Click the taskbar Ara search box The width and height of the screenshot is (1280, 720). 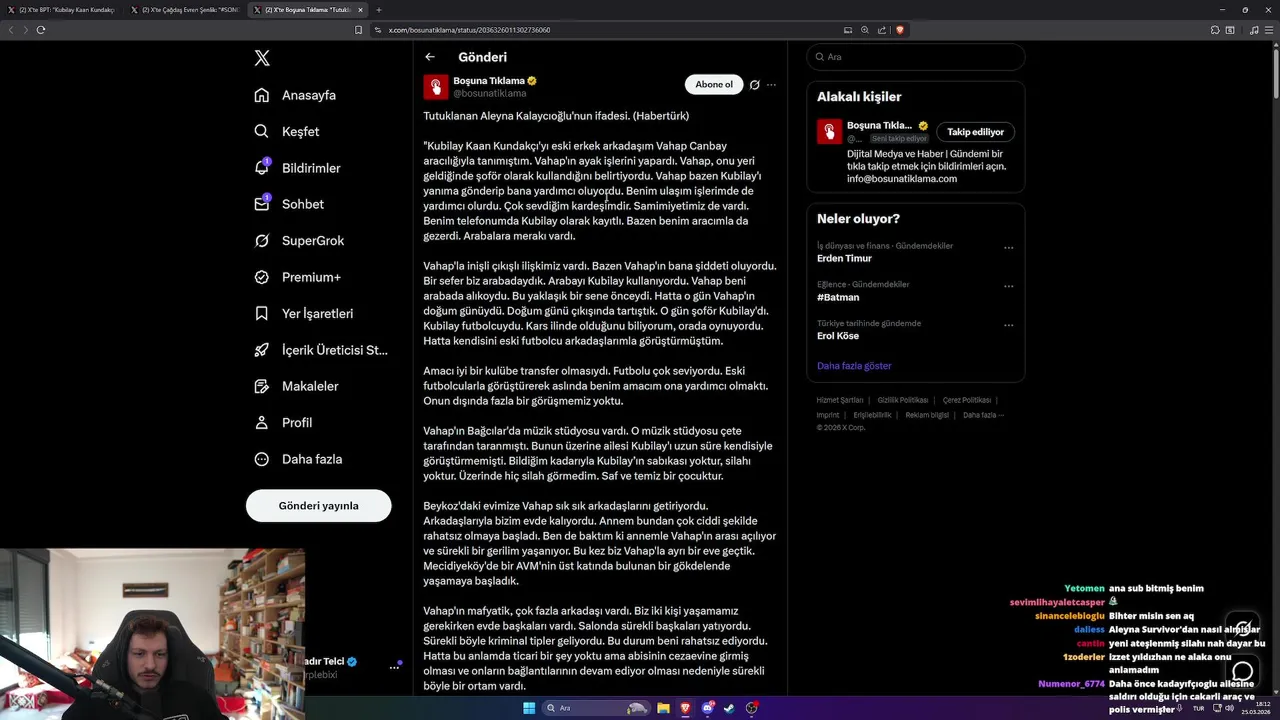click(x=596, y=708)
